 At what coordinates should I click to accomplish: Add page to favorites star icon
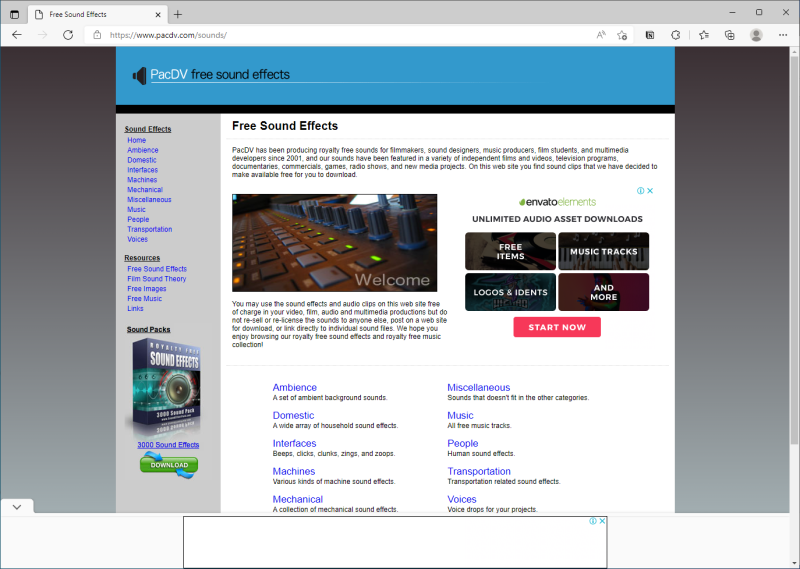[622, 35]
